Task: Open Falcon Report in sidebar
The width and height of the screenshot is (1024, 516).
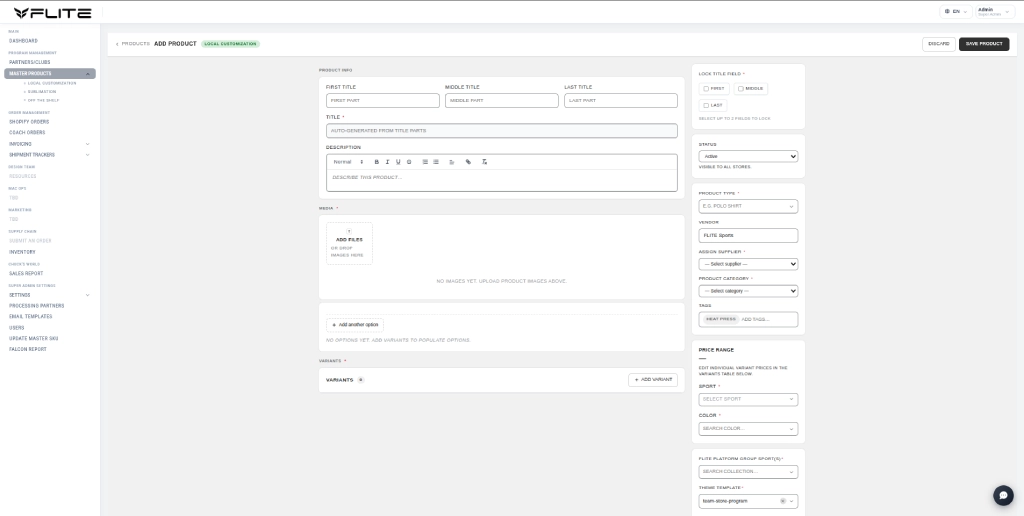Action: click(27, 349)
